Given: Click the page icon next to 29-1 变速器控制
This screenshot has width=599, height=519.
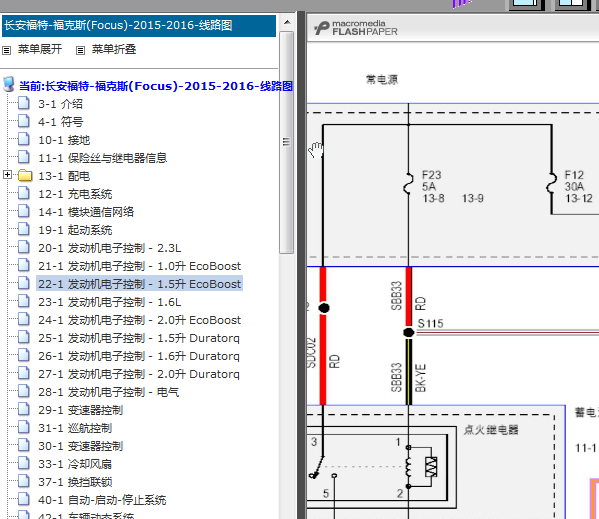Looking at the screenshot, I should (x=24, y=409).
